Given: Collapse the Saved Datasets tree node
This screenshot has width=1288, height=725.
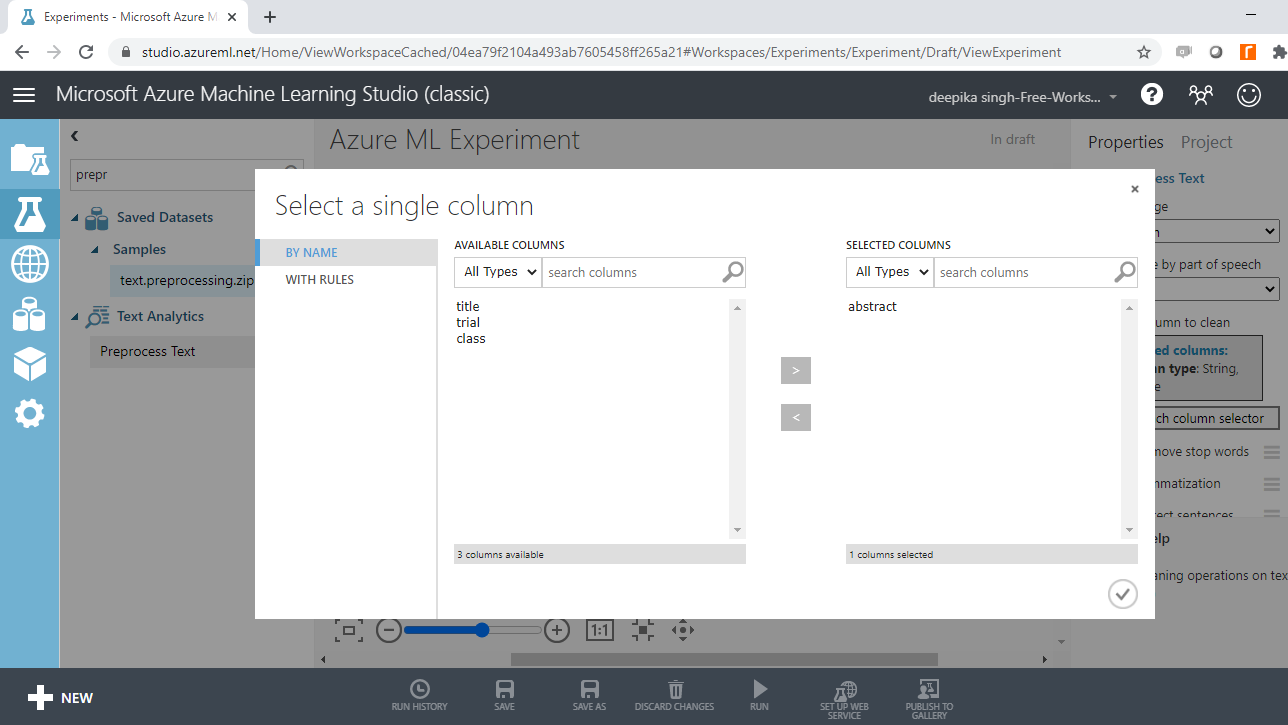Looking at the screenshot, I should coord(75,217).
